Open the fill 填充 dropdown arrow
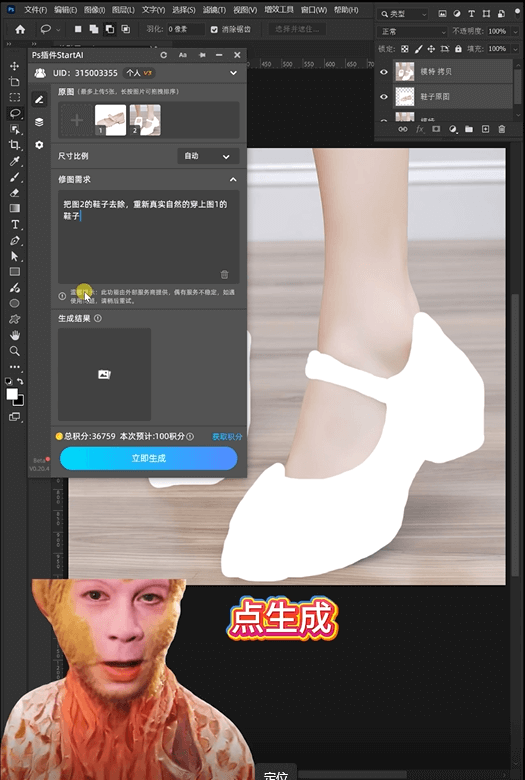The image size is (525, 780). pos(514,49)
